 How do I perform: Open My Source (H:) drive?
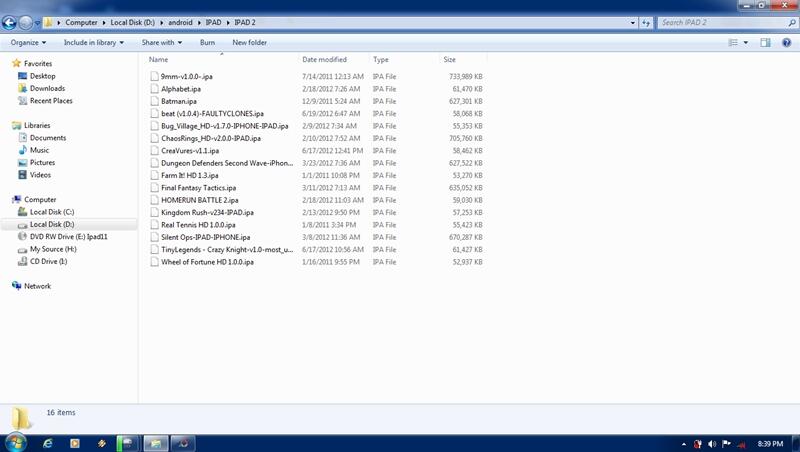coord(53,249)
